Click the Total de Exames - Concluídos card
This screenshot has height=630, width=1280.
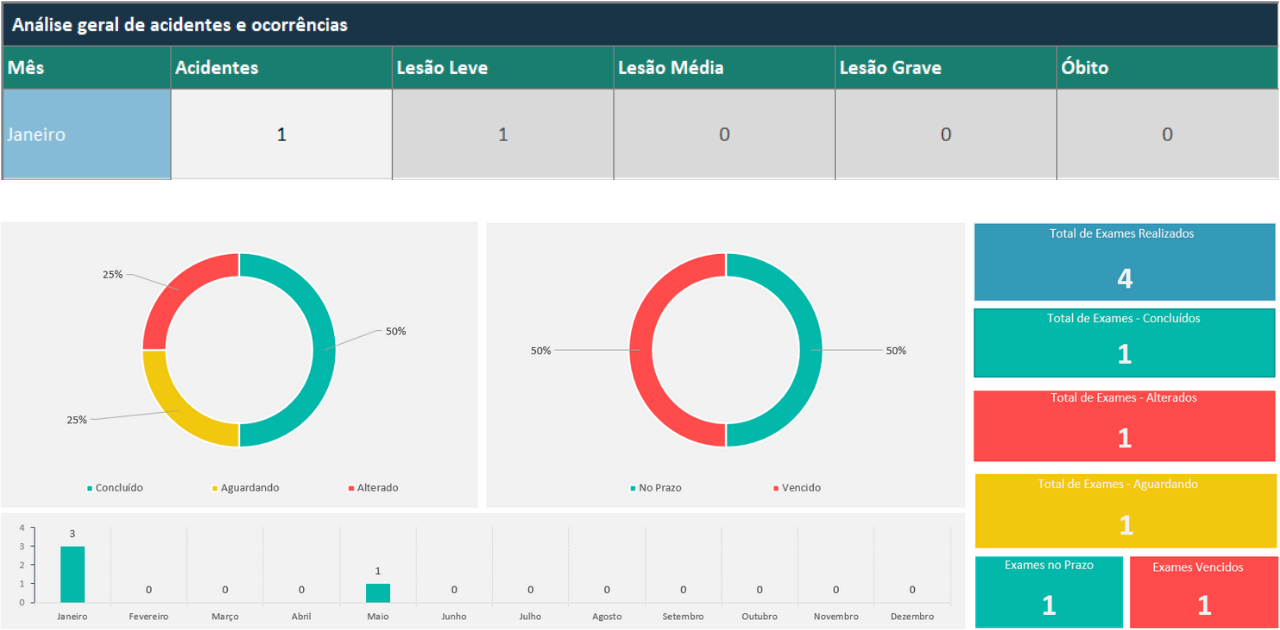pos(1124,343)
